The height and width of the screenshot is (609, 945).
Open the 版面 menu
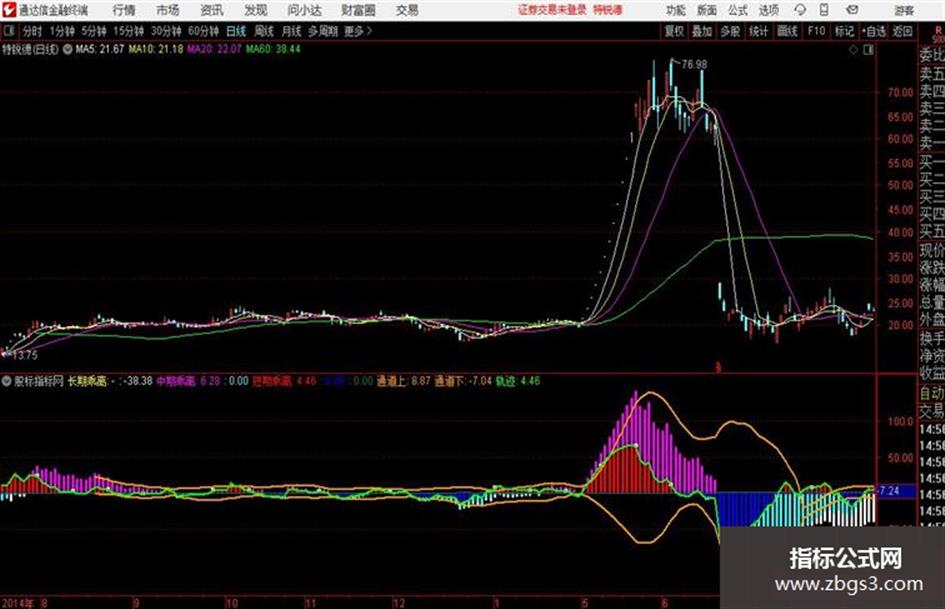[x=707, y=10]
